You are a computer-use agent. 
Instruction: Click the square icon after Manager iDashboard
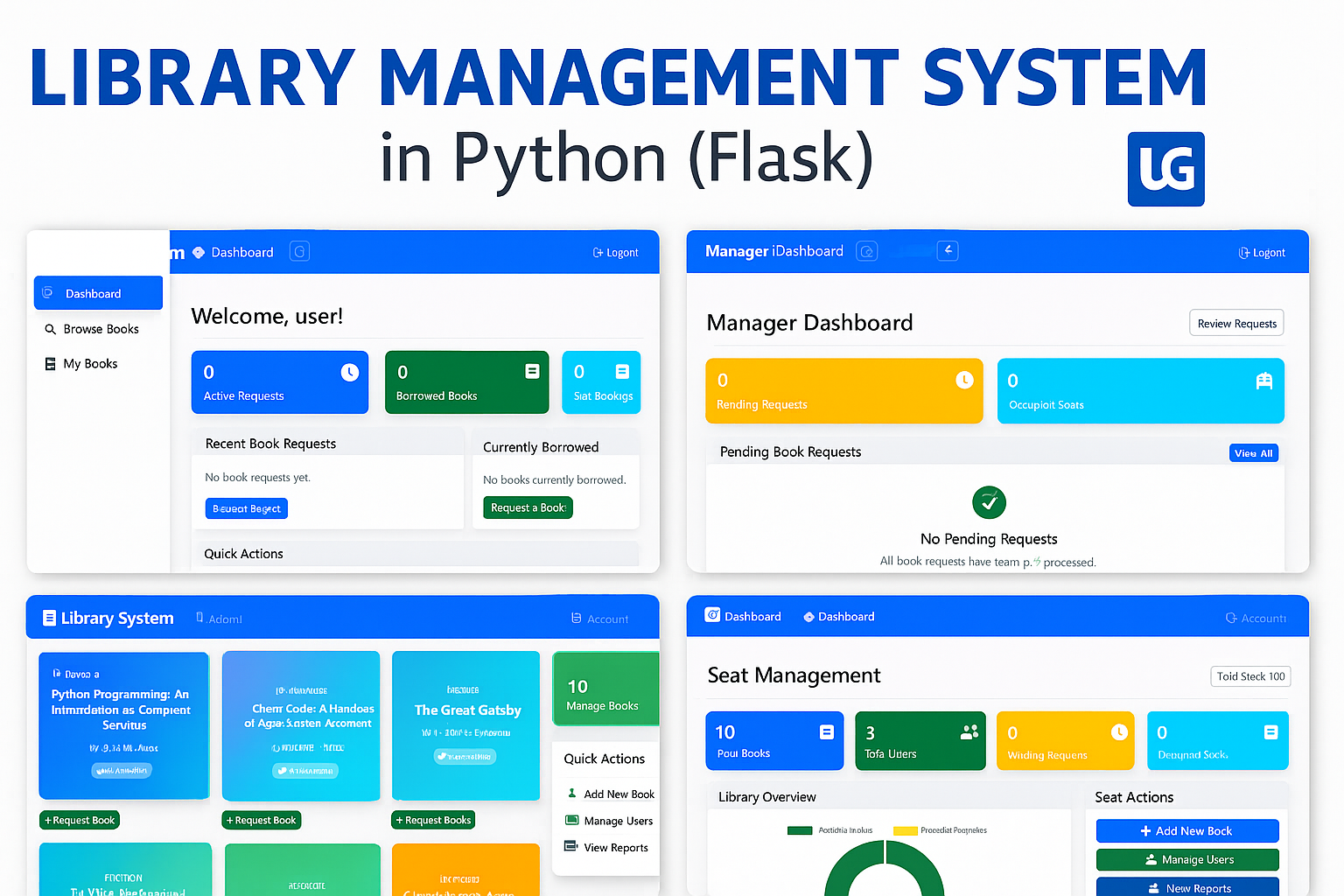866,252
